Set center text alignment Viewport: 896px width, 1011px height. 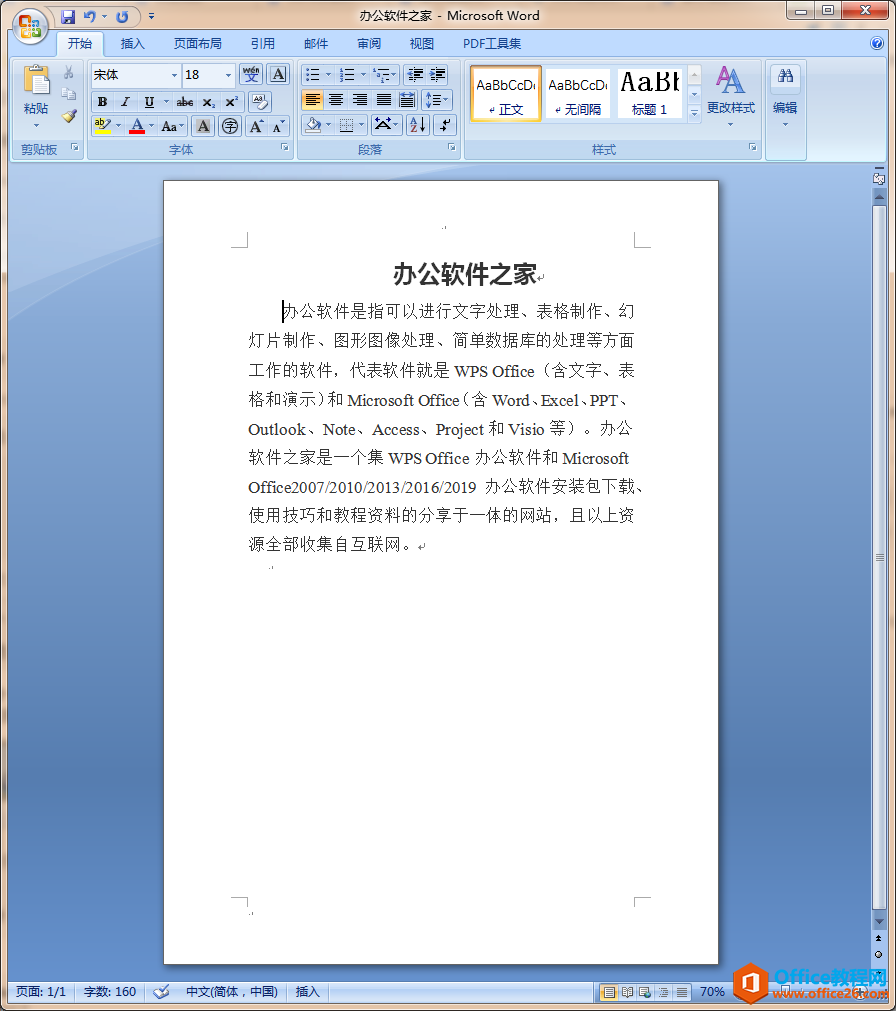(336, 100)
